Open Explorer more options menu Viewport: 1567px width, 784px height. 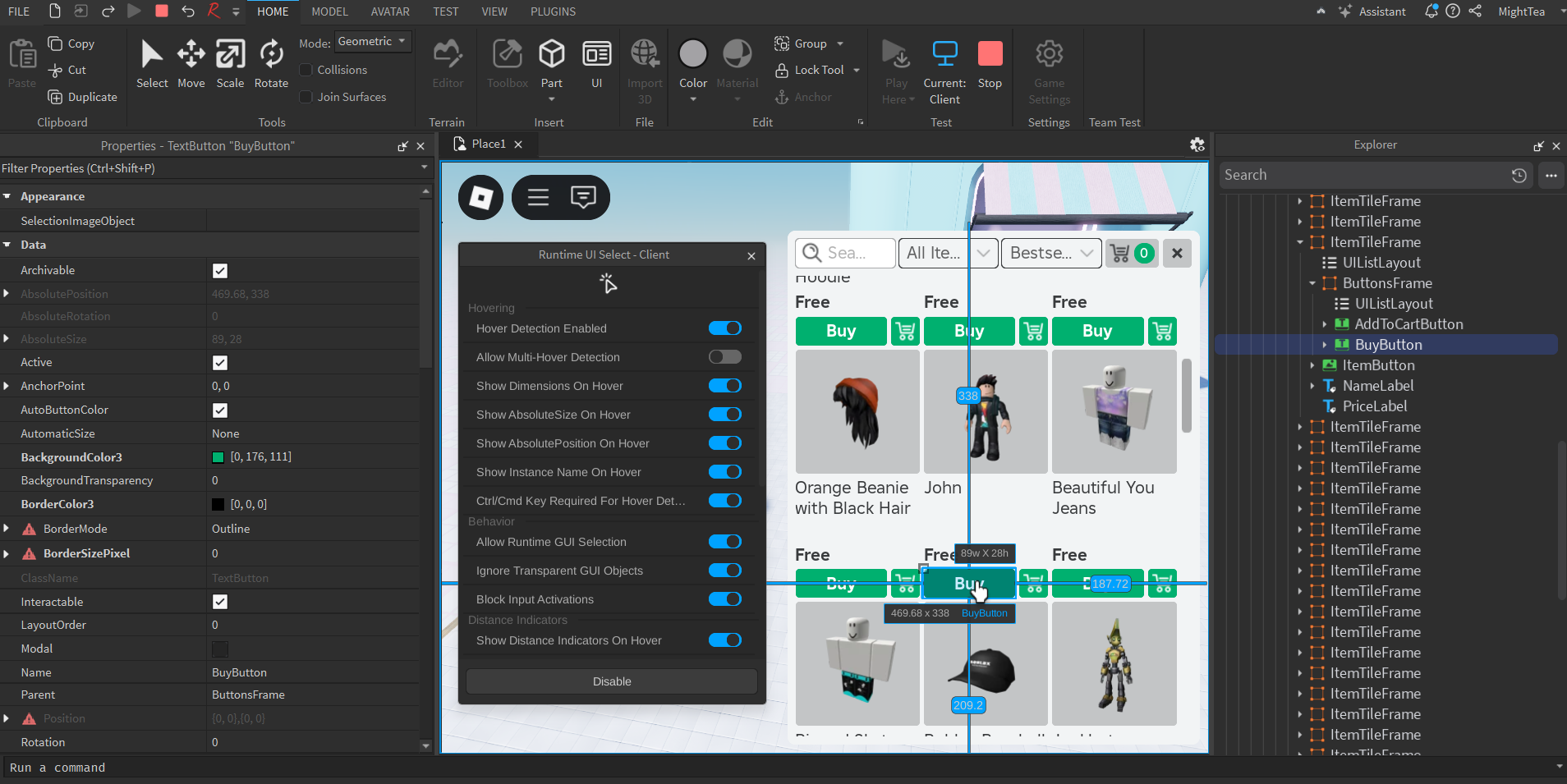[x=1551, y=175]
